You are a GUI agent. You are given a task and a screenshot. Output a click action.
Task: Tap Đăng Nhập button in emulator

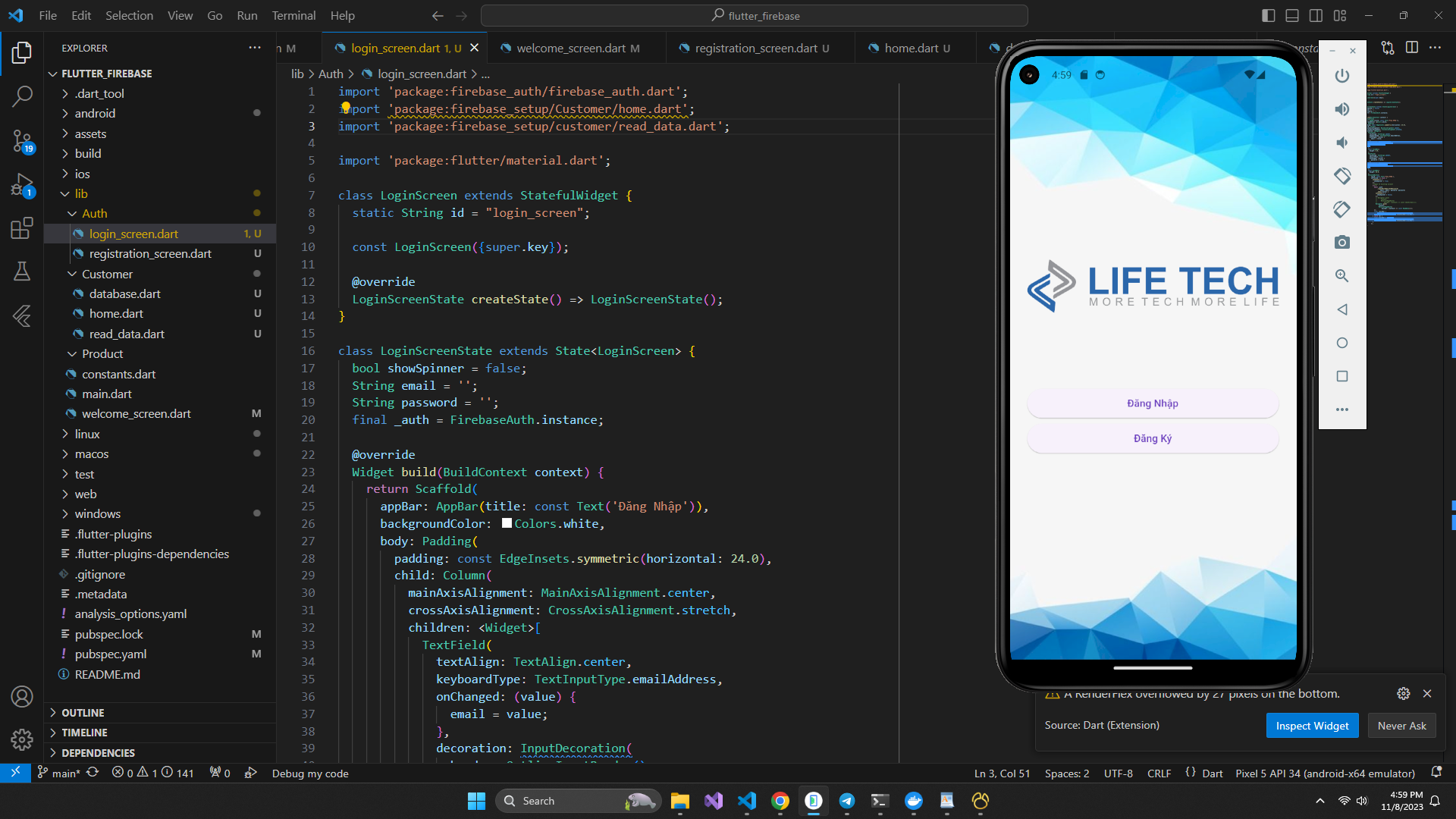pyautogui.click(x=1152, y=403)
